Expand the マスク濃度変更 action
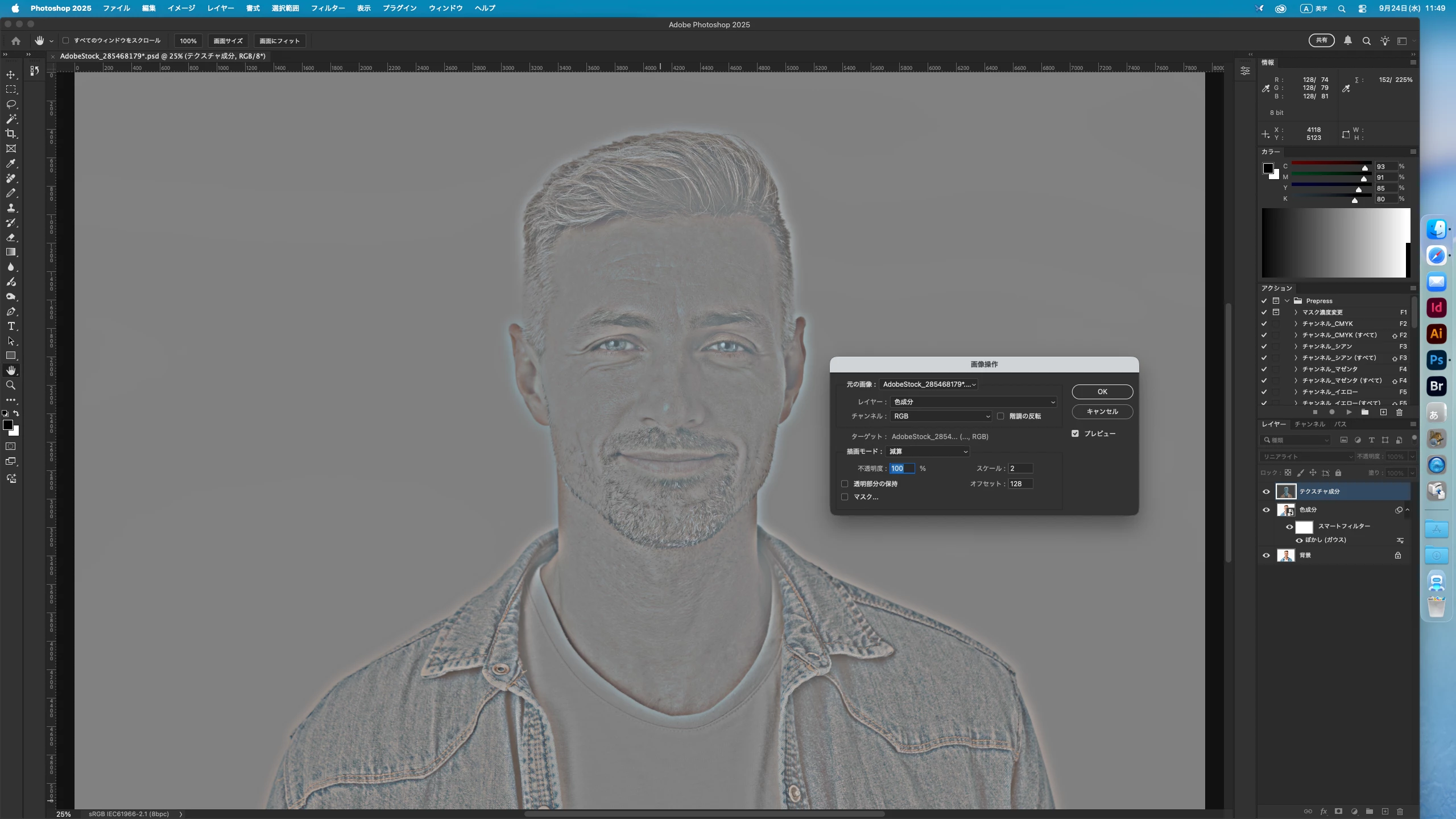Image resolution: width=1456 pixels, height=819 pixels. click(x=1296, y=312)
